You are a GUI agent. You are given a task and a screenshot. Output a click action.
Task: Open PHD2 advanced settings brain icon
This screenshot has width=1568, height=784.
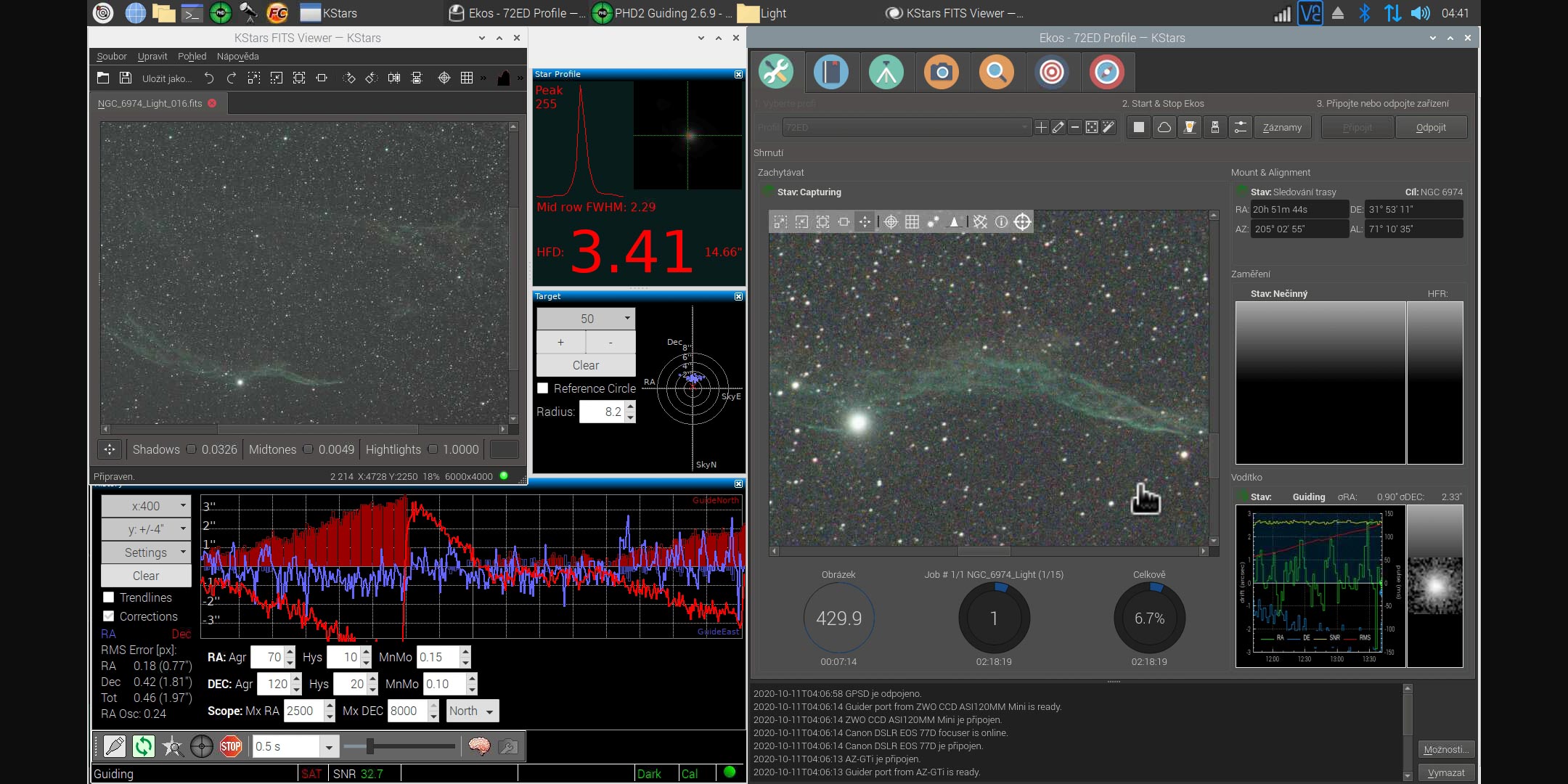(479, 746)
